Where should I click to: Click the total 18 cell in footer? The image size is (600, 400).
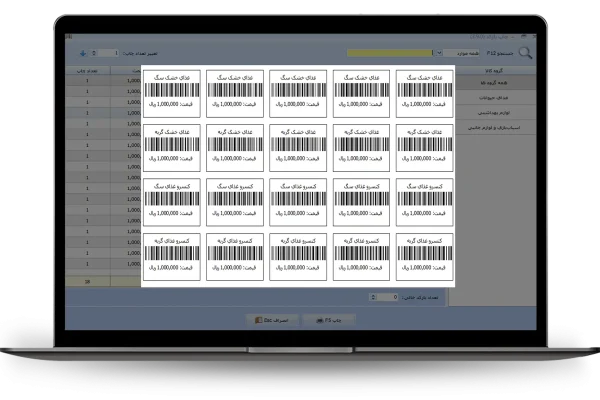[88, 281]
